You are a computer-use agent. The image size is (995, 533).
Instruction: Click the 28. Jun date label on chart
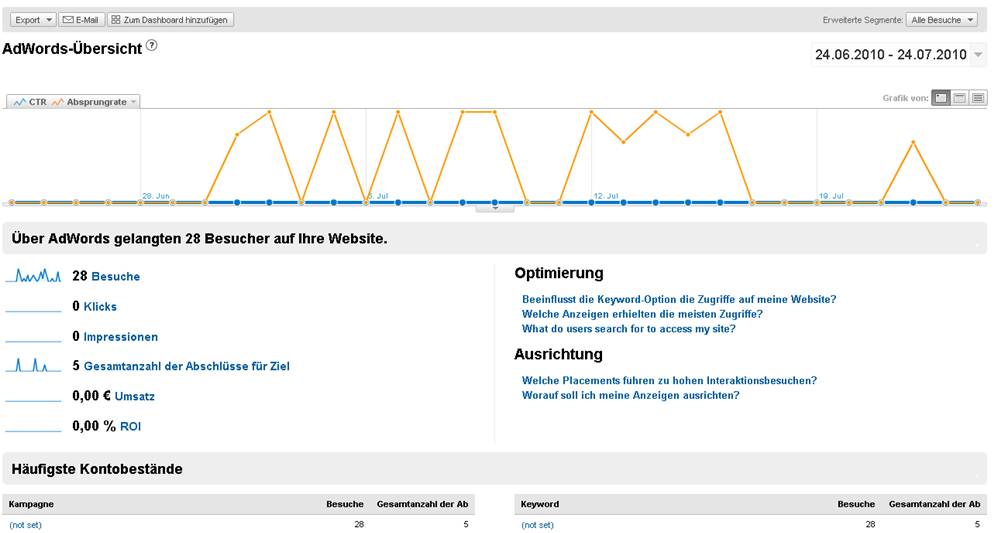point(156,196)
